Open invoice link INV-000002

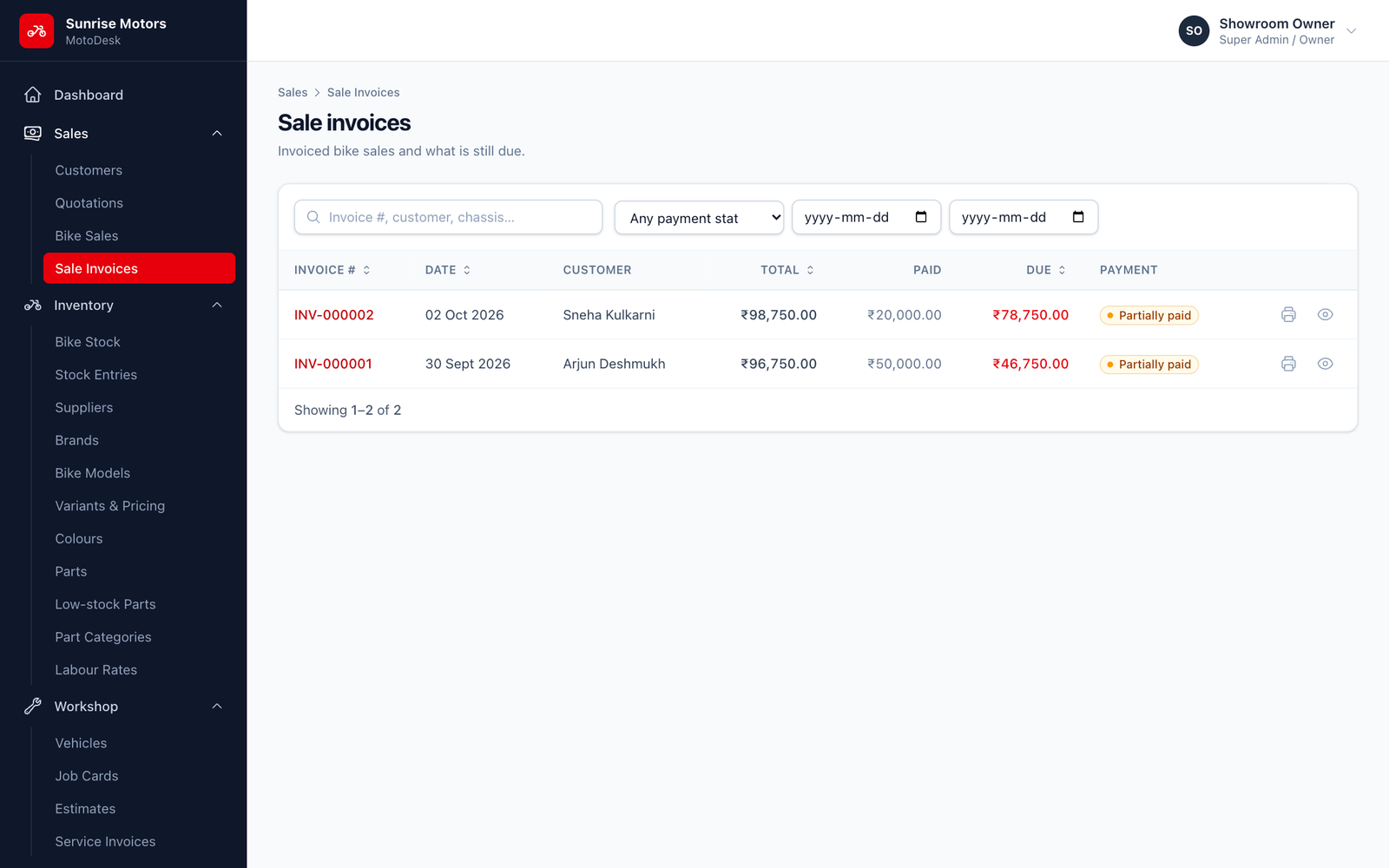[x=333, y=315]
